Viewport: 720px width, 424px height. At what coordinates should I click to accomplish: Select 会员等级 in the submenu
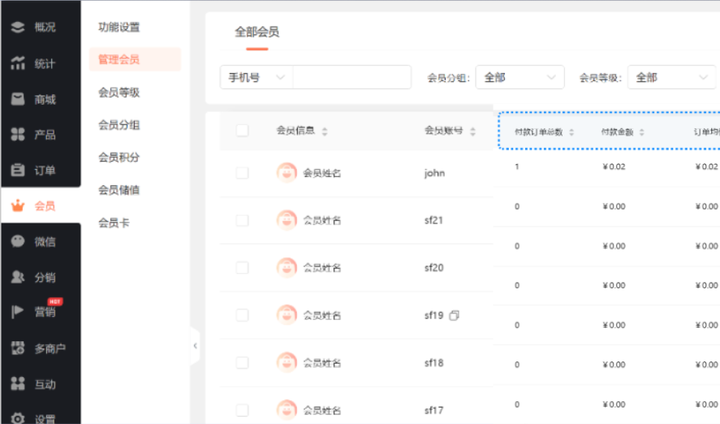pyautogui.click(x=119, y=92)
